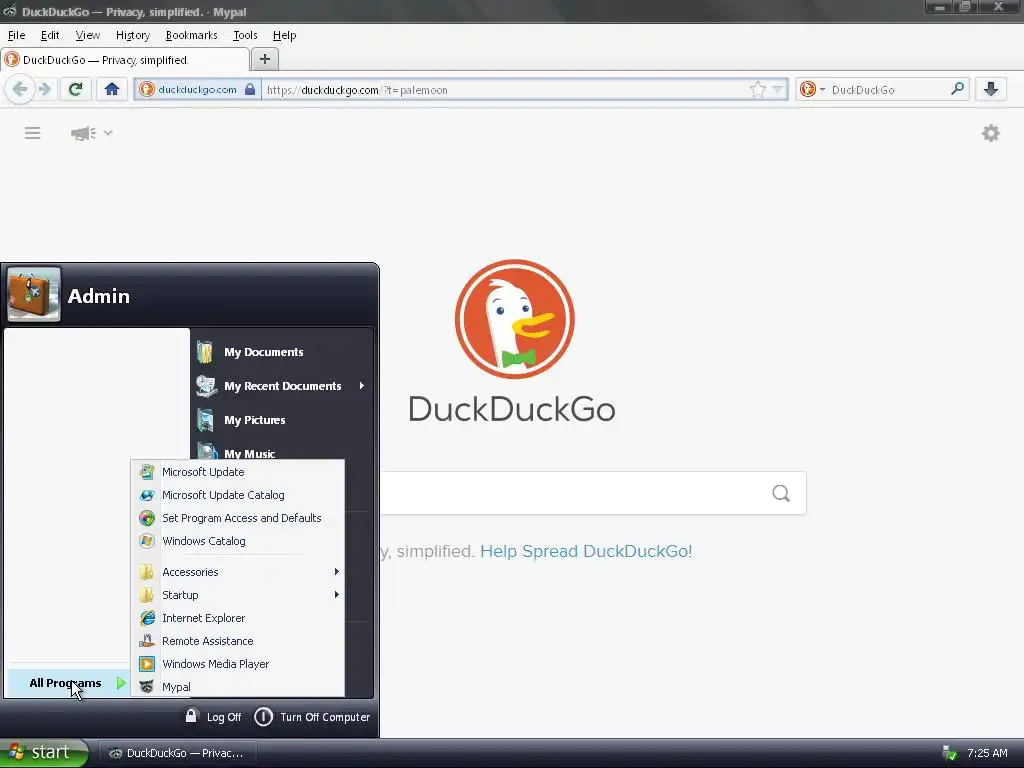Bookmark page with the star icon
The width and height of the screenshot is (1024, 768).
(758, 89)
